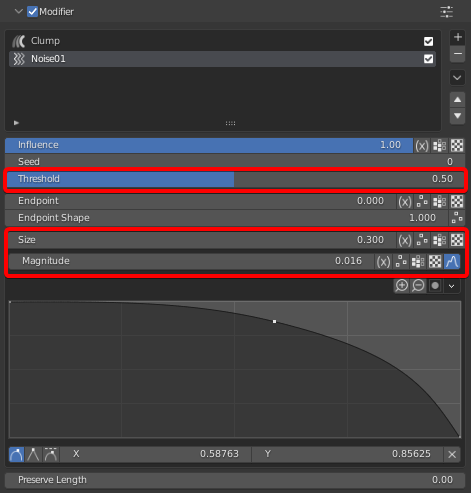Click the Threshold slider
This screenshot has height=493, width=471.
tap(235, 179)
